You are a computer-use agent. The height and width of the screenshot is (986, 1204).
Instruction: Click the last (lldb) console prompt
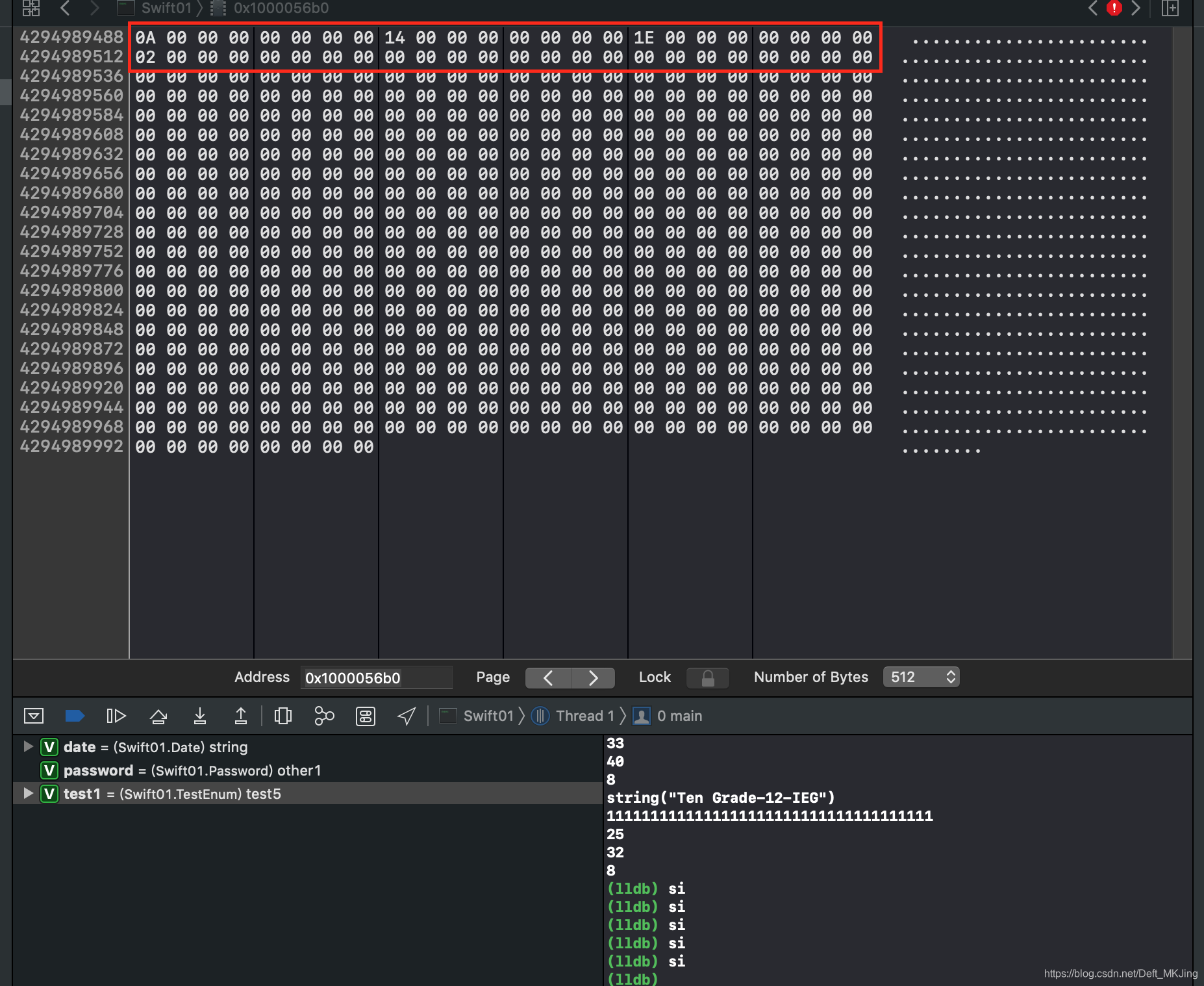click(x=633, y=978)
